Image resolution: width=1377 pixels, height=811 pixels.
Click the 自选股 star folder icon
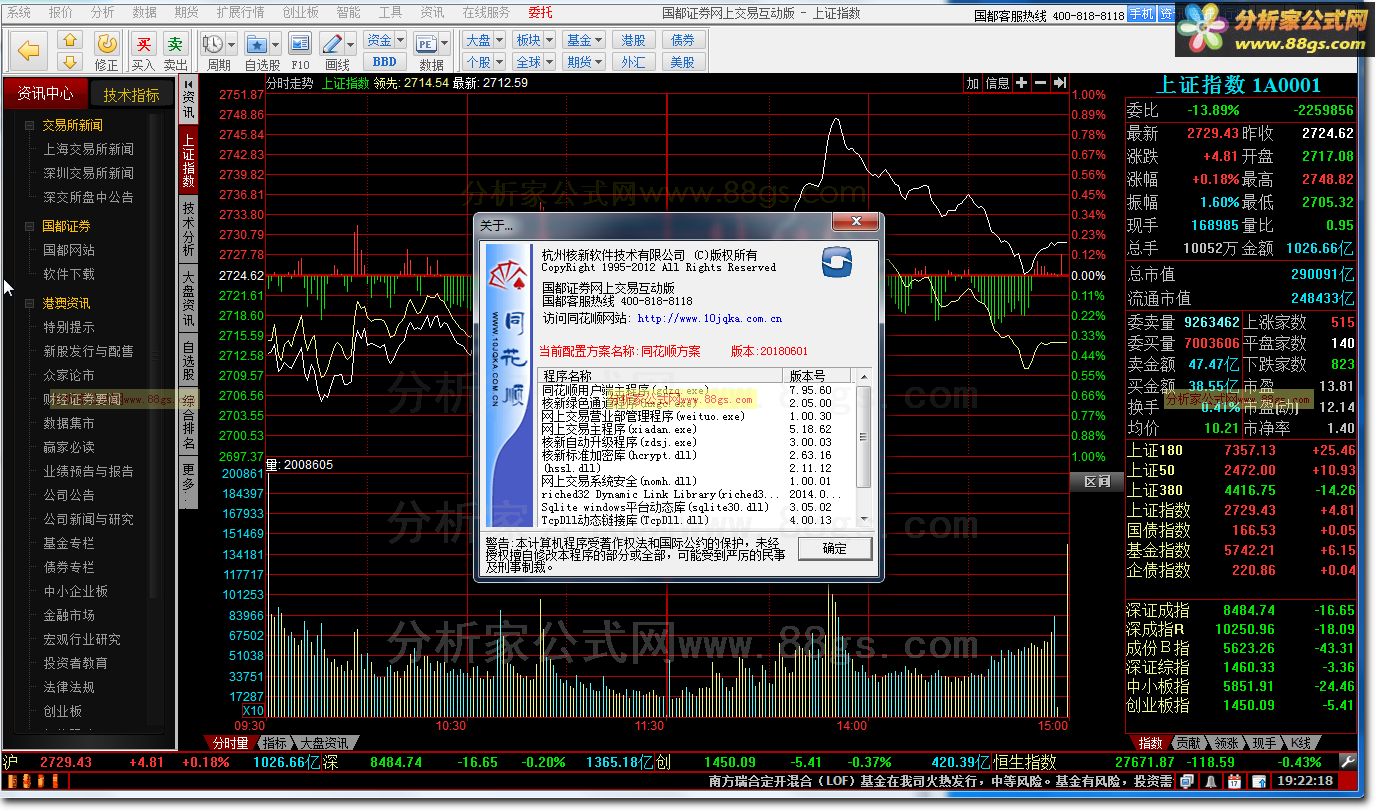click(x=256, y=44)
